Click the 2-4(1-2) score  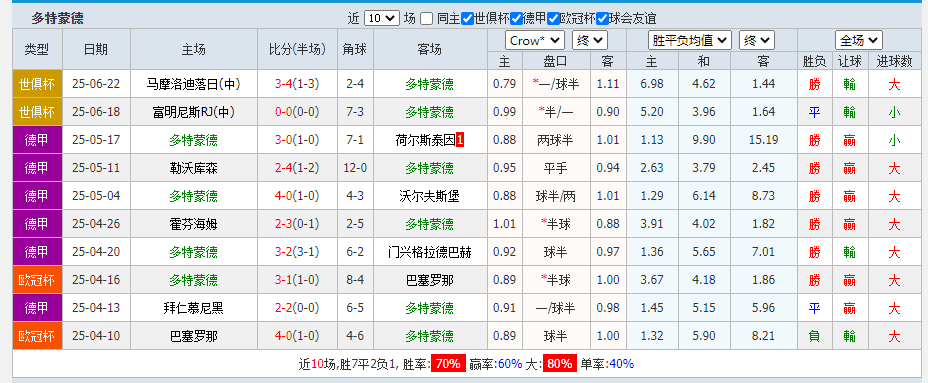pos(297,168)
